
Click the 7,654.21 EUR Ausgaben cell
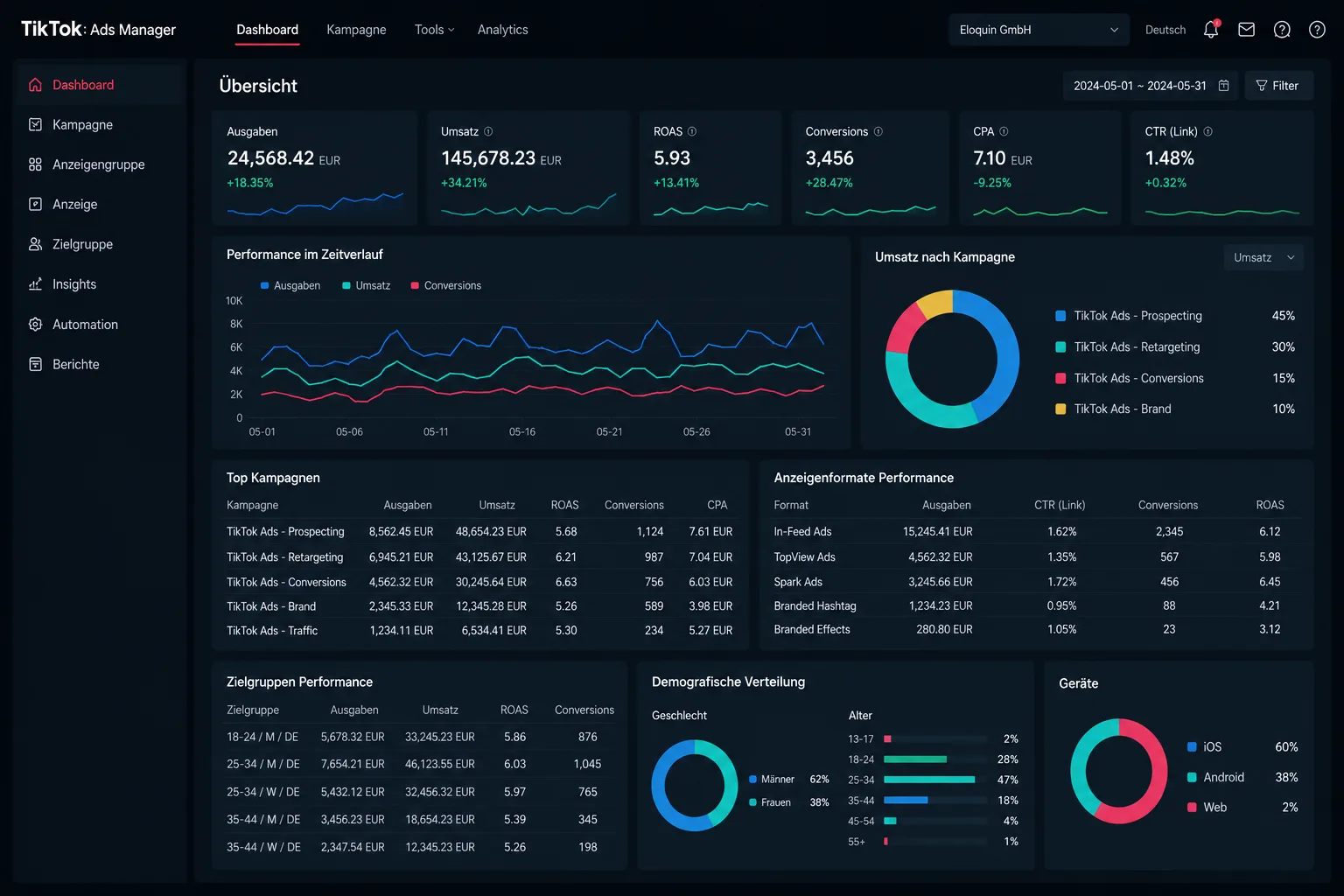353,765
